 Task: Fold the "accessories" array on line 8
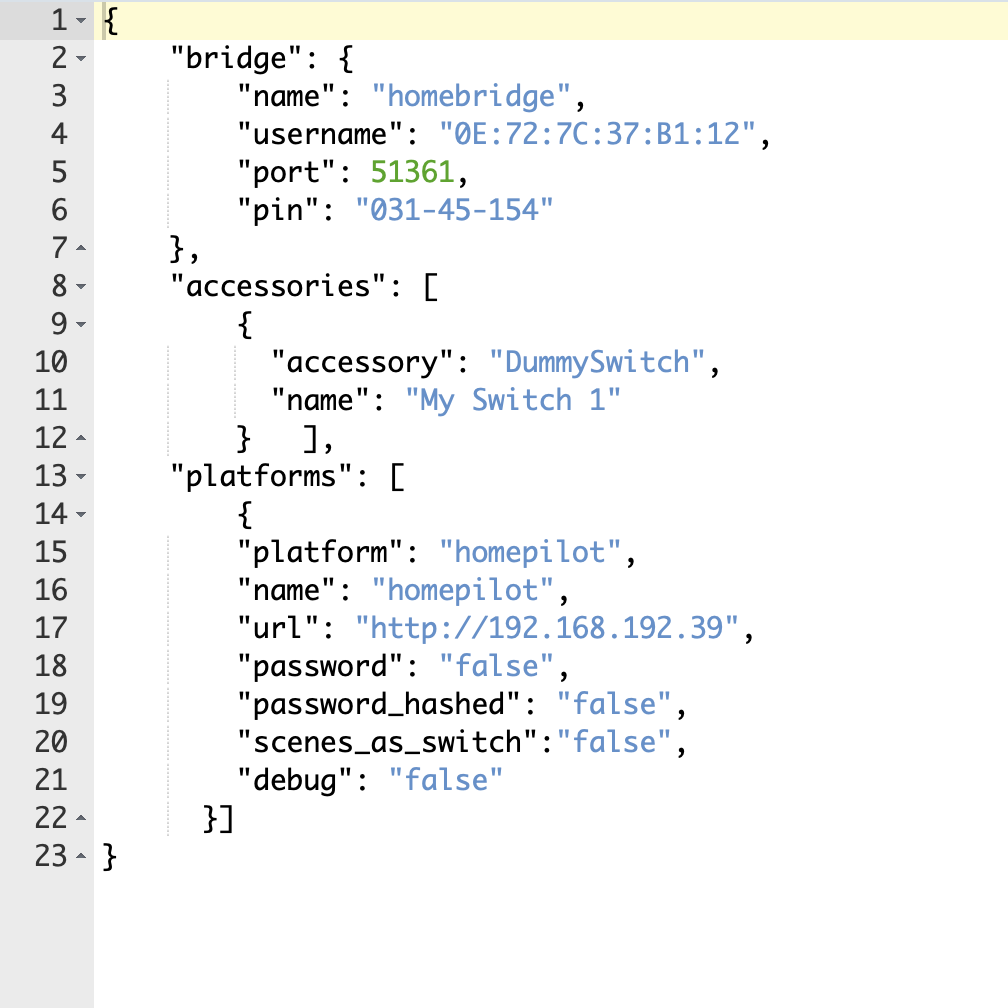click(81, 287)
